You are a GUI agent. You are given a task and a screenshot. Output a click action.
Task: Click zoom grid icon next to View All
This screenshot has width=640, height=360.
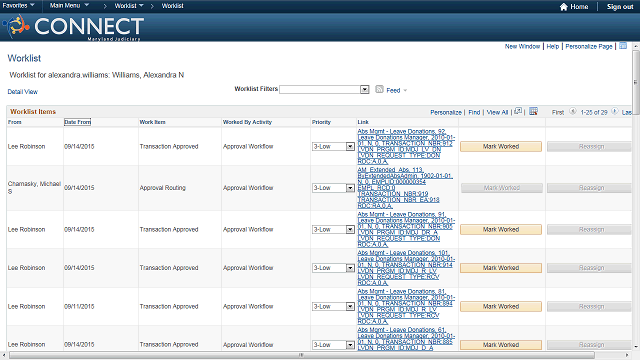518,111
